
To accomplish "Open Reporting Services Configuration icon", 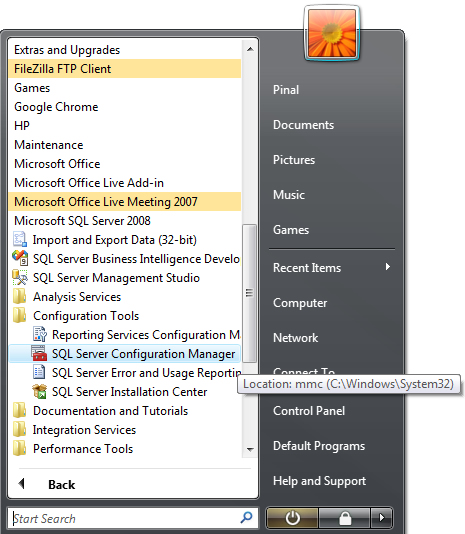I will coord(40,334).
